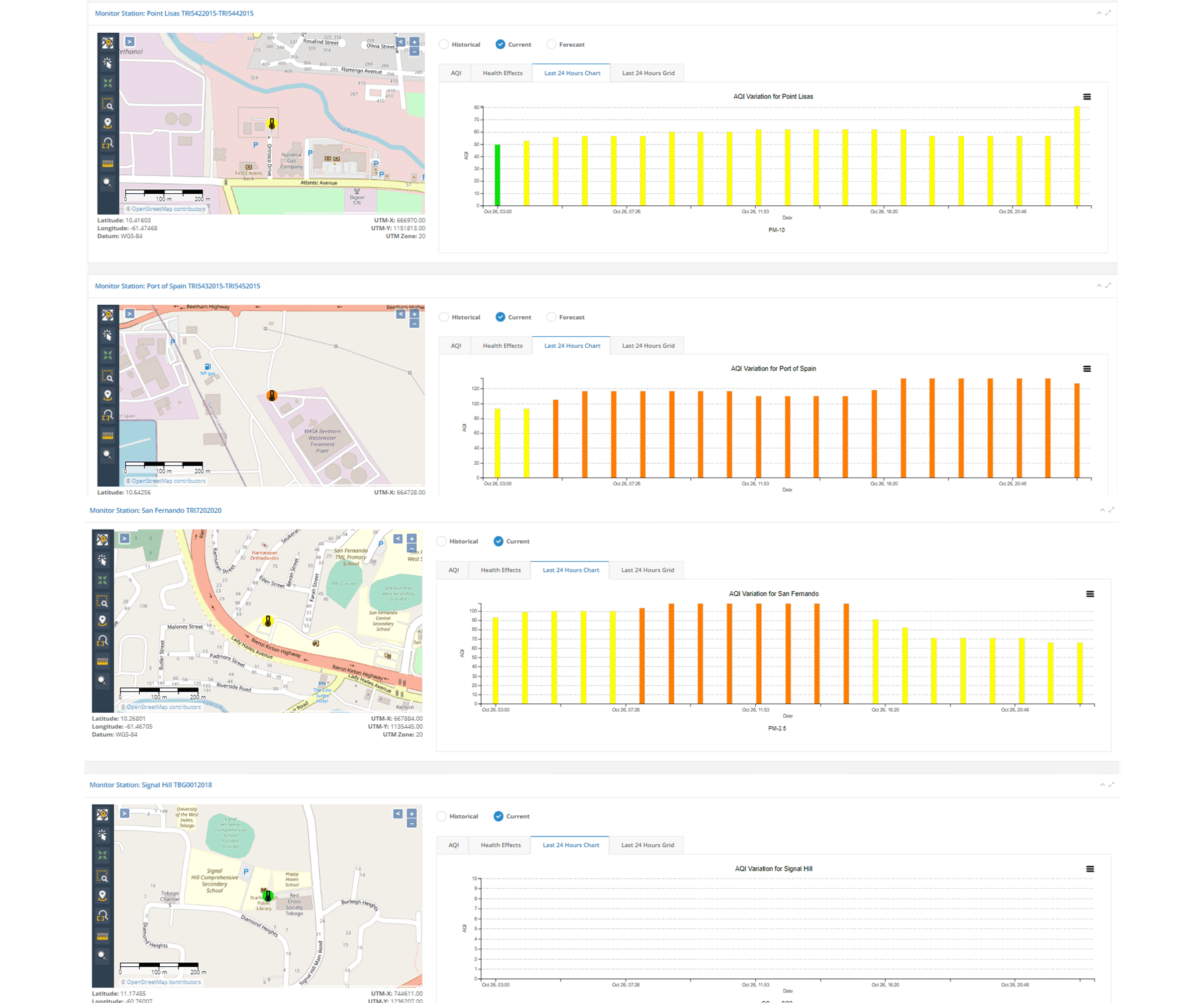Screen dimensions: 1204x1003
Task: Select Historical radio for Port of Spain
Action: coord(444,317)
